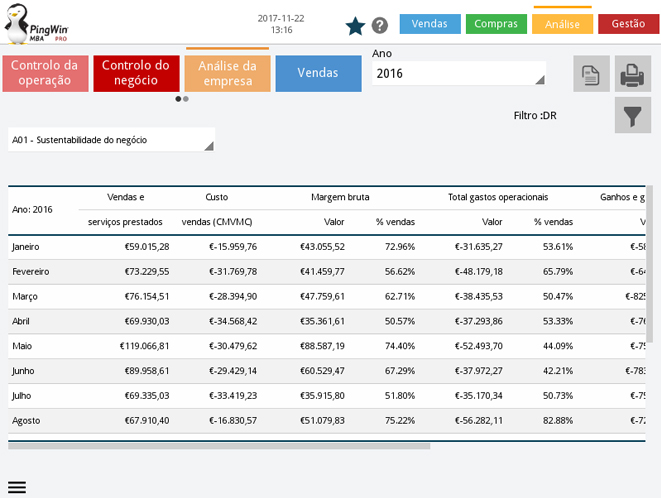Click the 2017-11-22 13:16 date display
The height and width of the screenshot is (498, 661).
[281, 24]
